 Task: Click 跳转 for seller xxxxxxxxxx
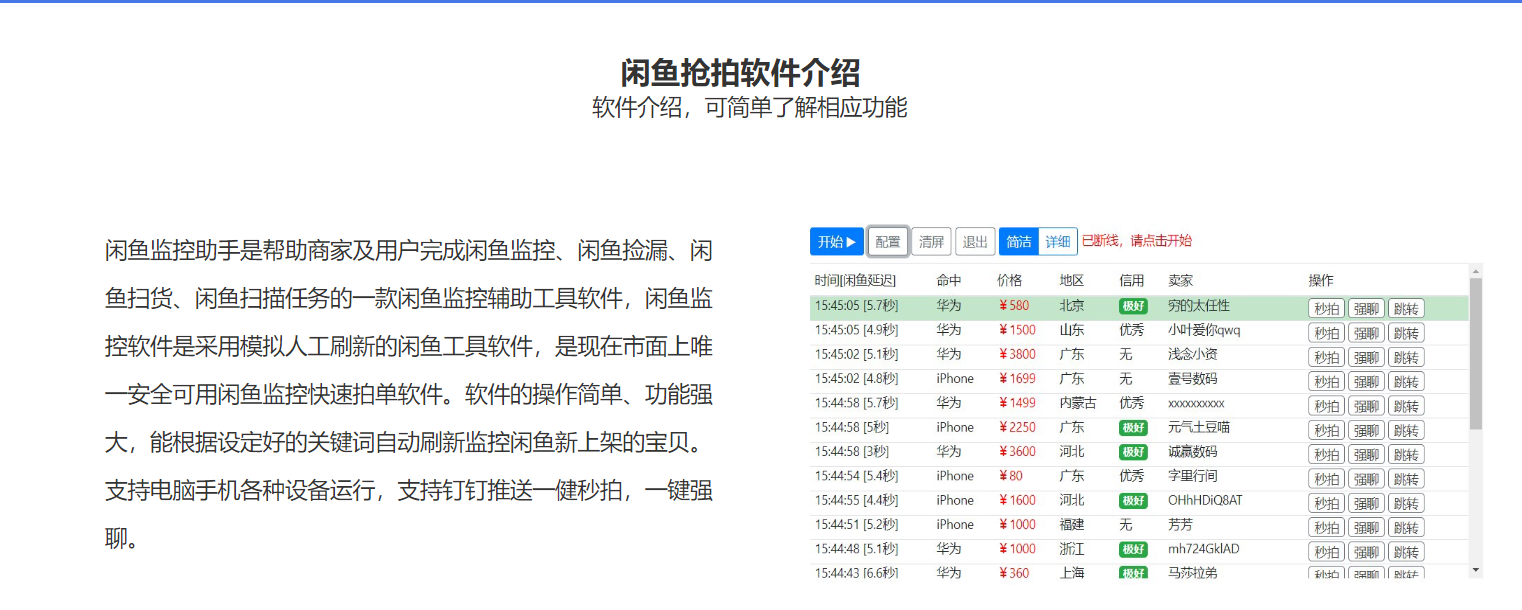[1406, 406]
